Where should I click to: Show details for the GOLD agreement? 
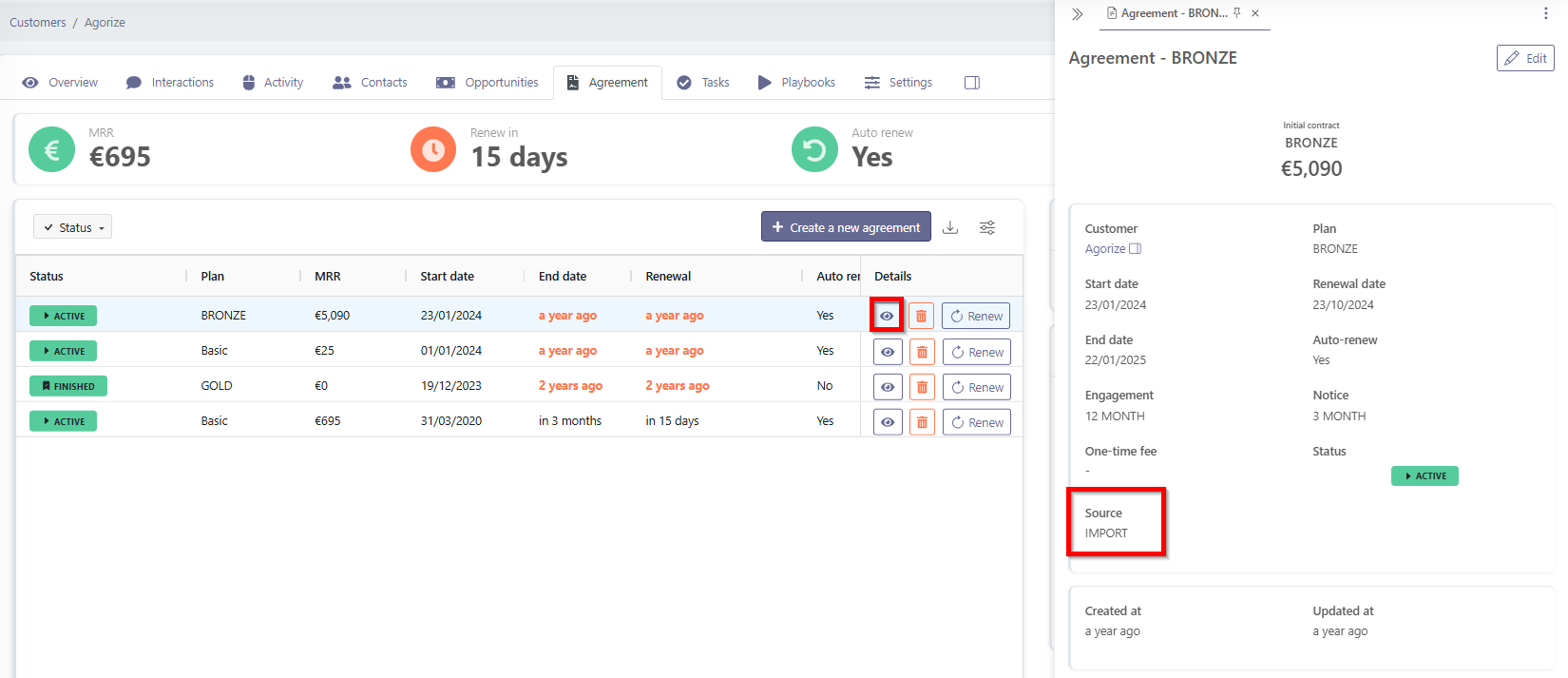pos(888,387)
